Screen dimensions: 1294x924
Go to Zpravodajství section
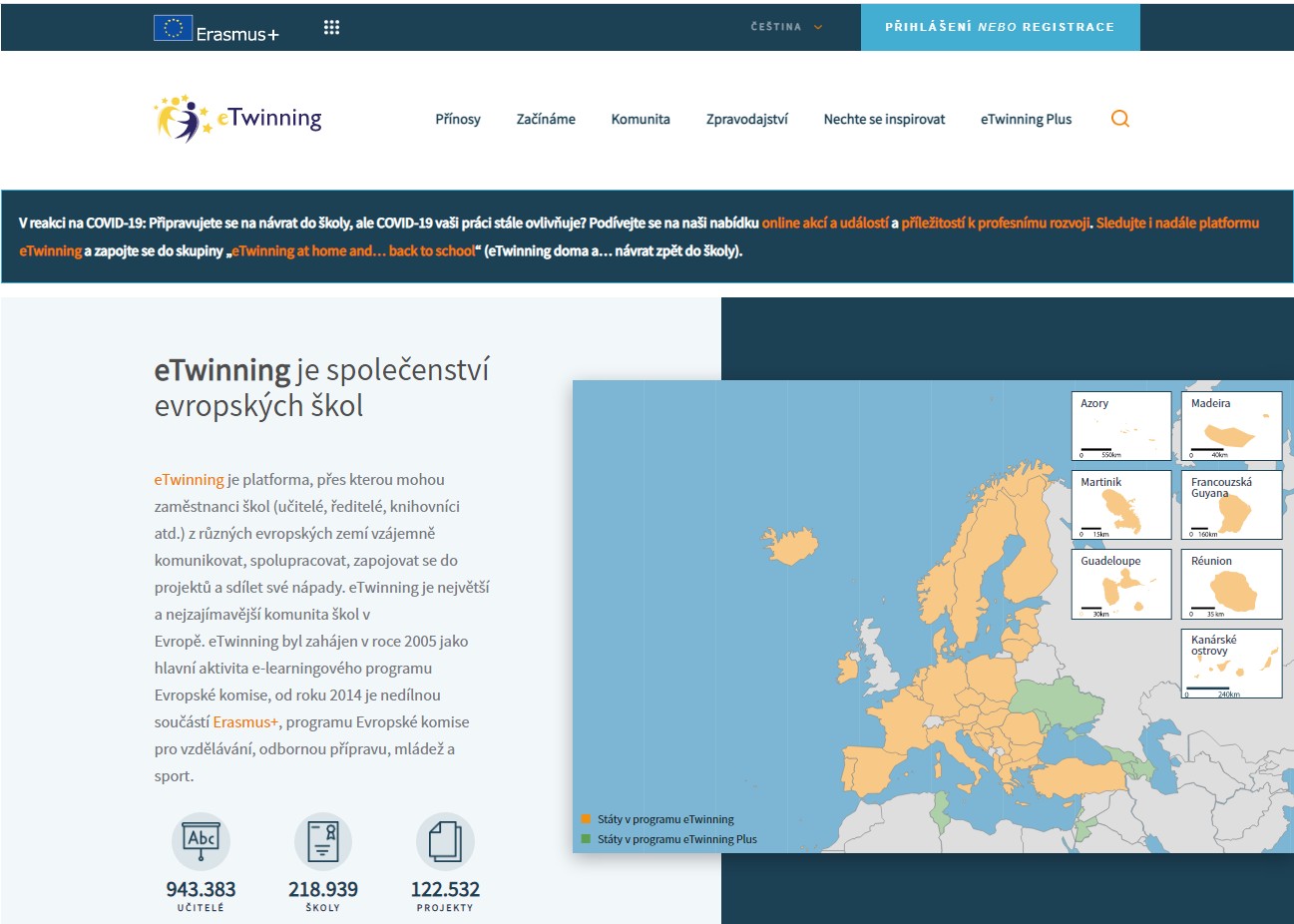click(746, 119)
